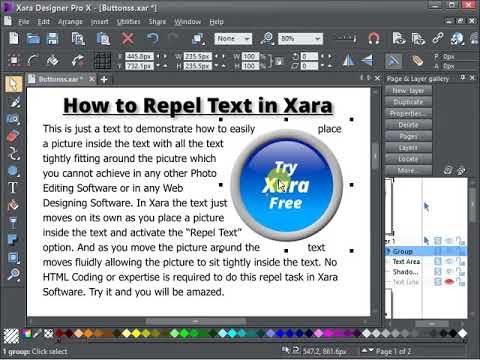Click the New document icon

pyautogui.click(x=14, y=38)
